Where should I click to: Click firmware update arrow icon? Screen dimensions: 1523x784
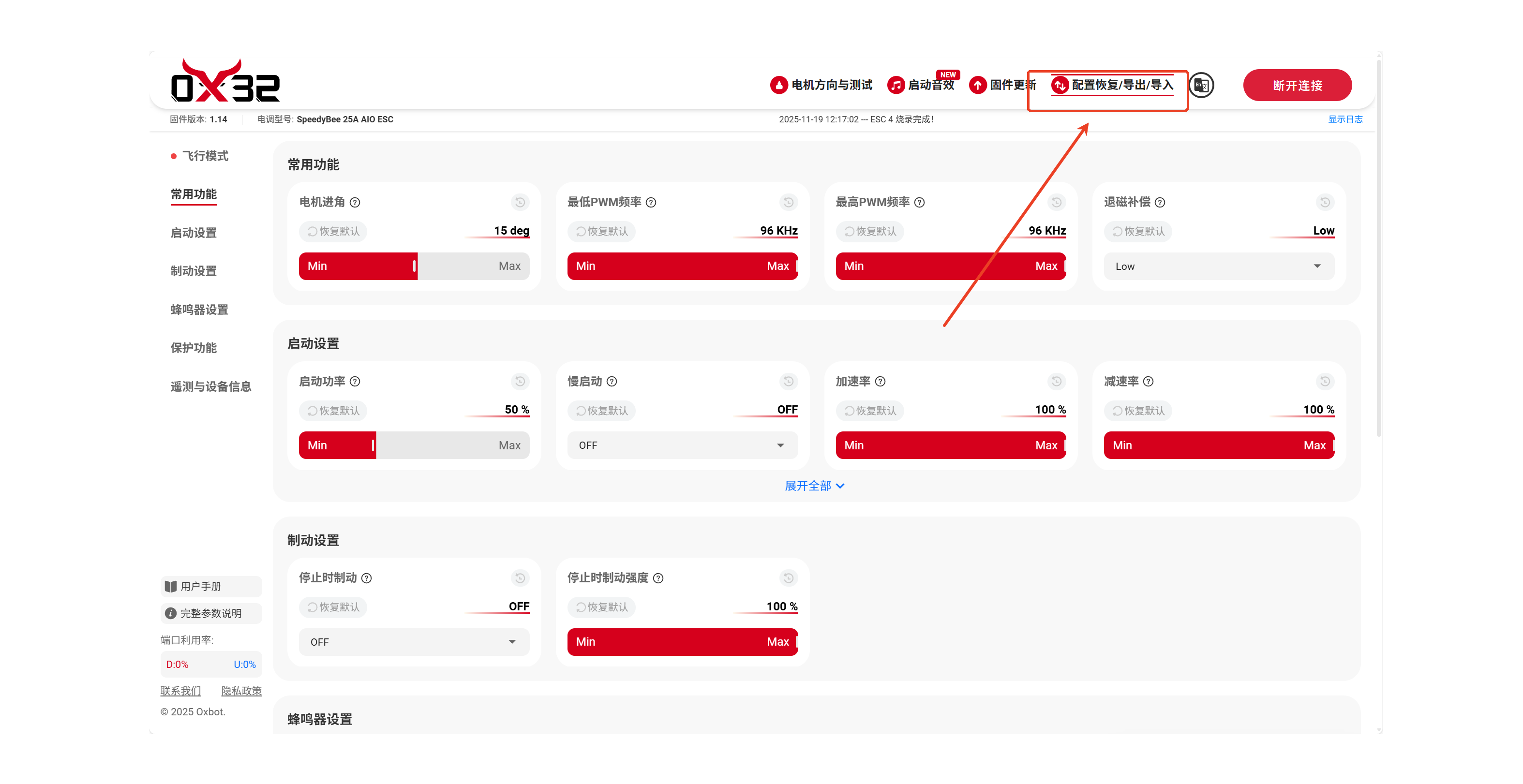tap(977, 85)
